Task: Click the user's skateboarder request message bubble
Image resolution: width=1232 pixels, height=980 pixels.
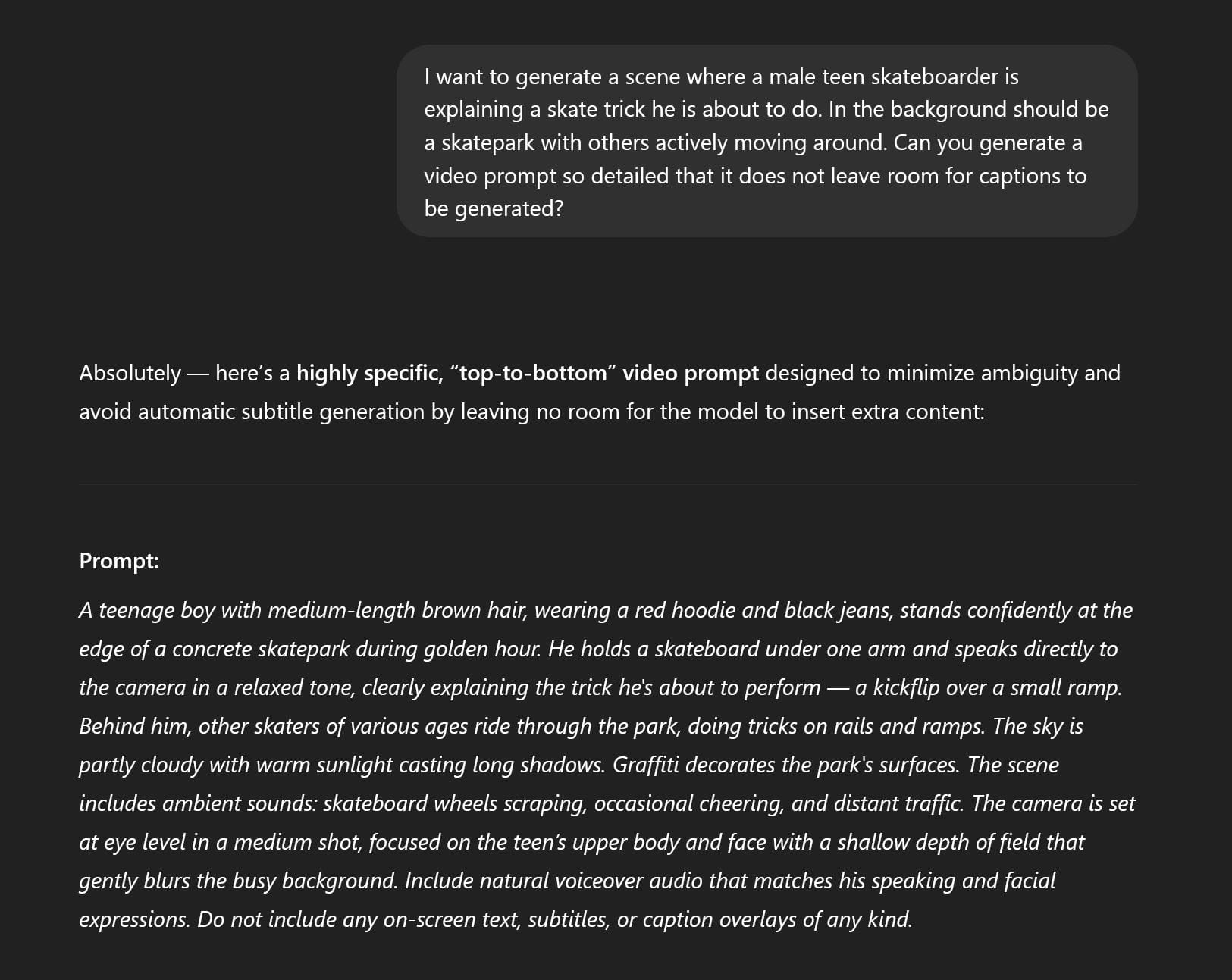Action: 766,141
